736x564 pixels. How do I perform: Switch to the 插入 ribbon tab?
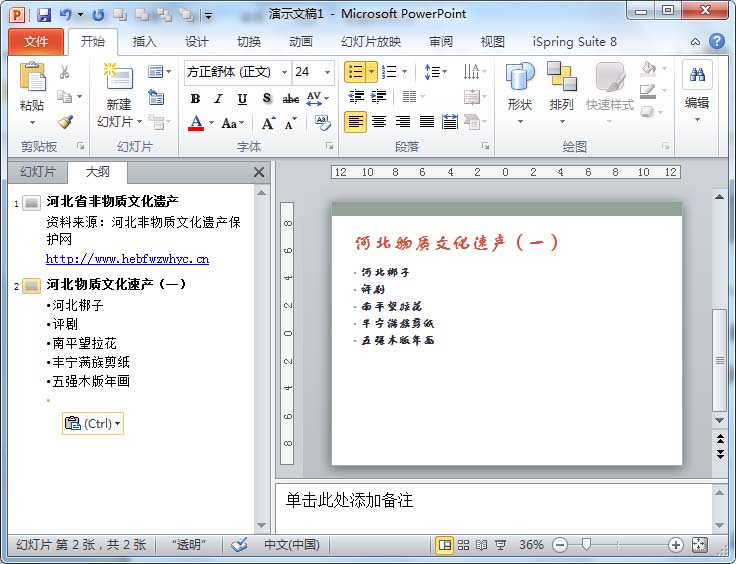145,42
